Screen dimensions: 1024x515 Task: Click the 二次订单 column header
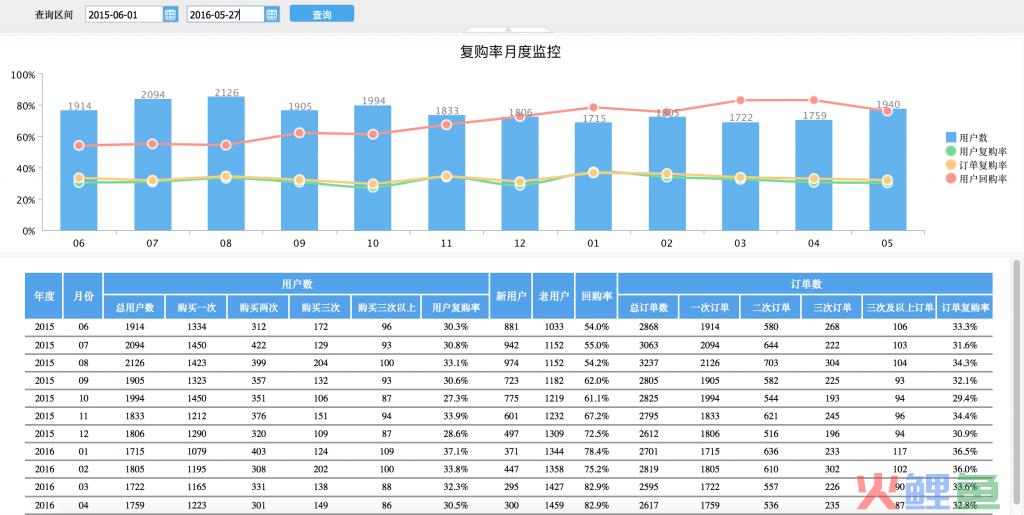(x=771, y=307)
